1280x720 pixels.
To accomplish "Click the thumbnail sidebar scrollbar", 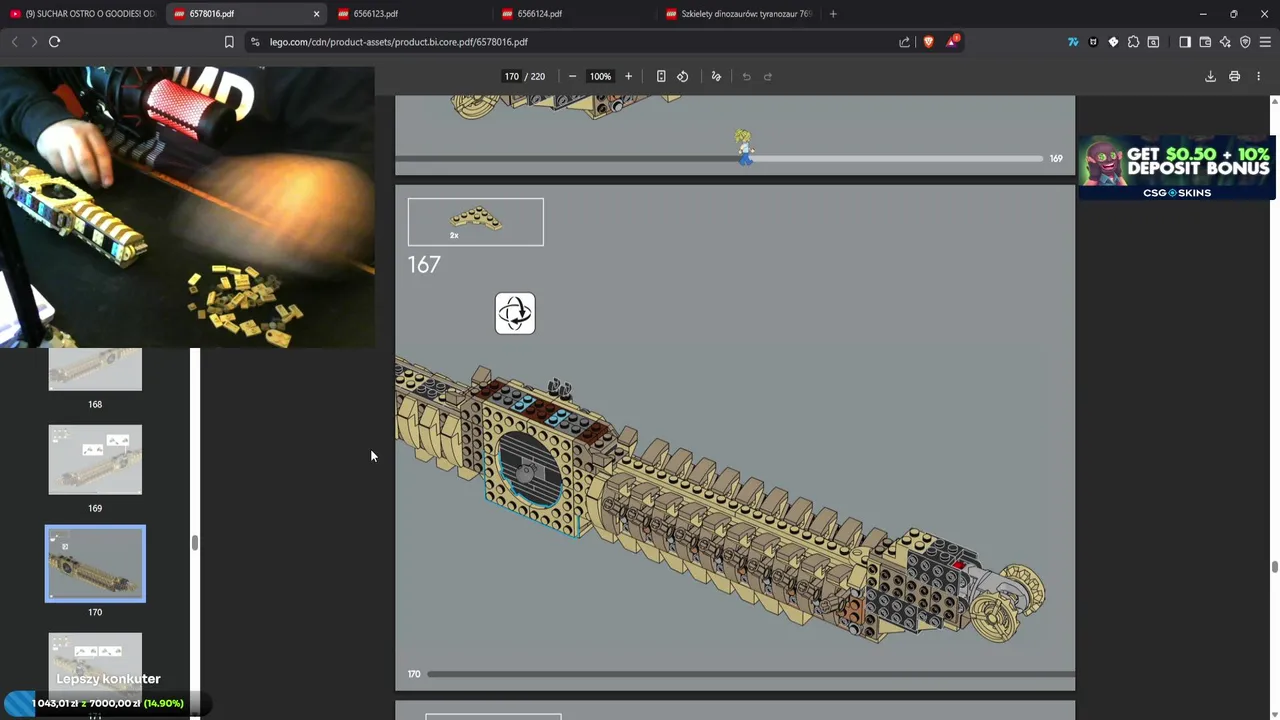I will coord(195,544).
